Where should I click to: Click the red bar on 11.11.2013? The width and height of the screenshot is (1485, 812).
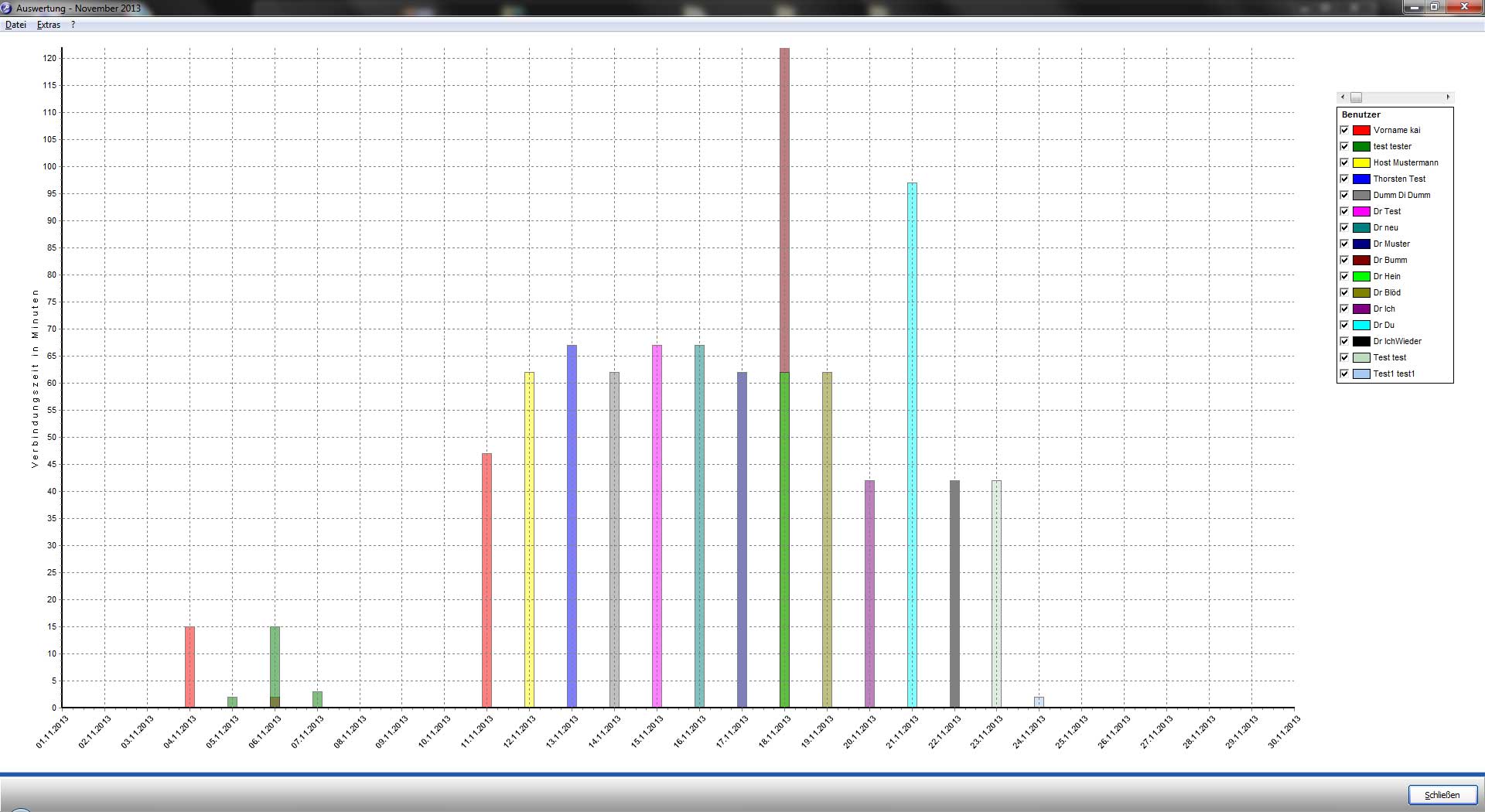coord(486,581)
